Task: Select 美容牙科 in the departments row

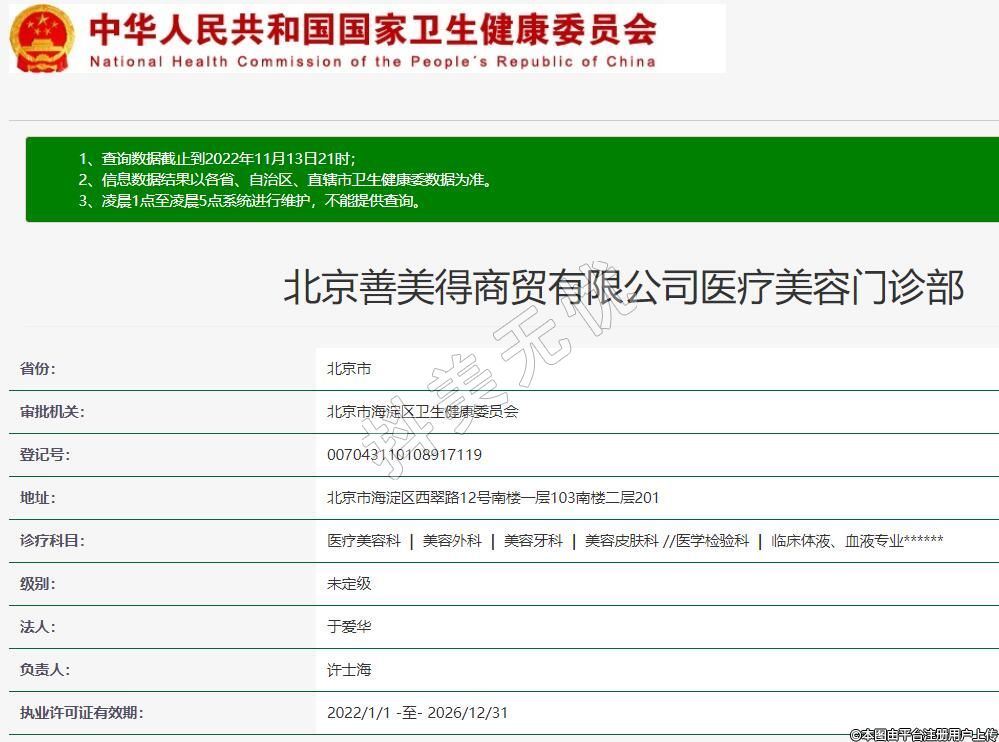Action: [x=533, y=540]
